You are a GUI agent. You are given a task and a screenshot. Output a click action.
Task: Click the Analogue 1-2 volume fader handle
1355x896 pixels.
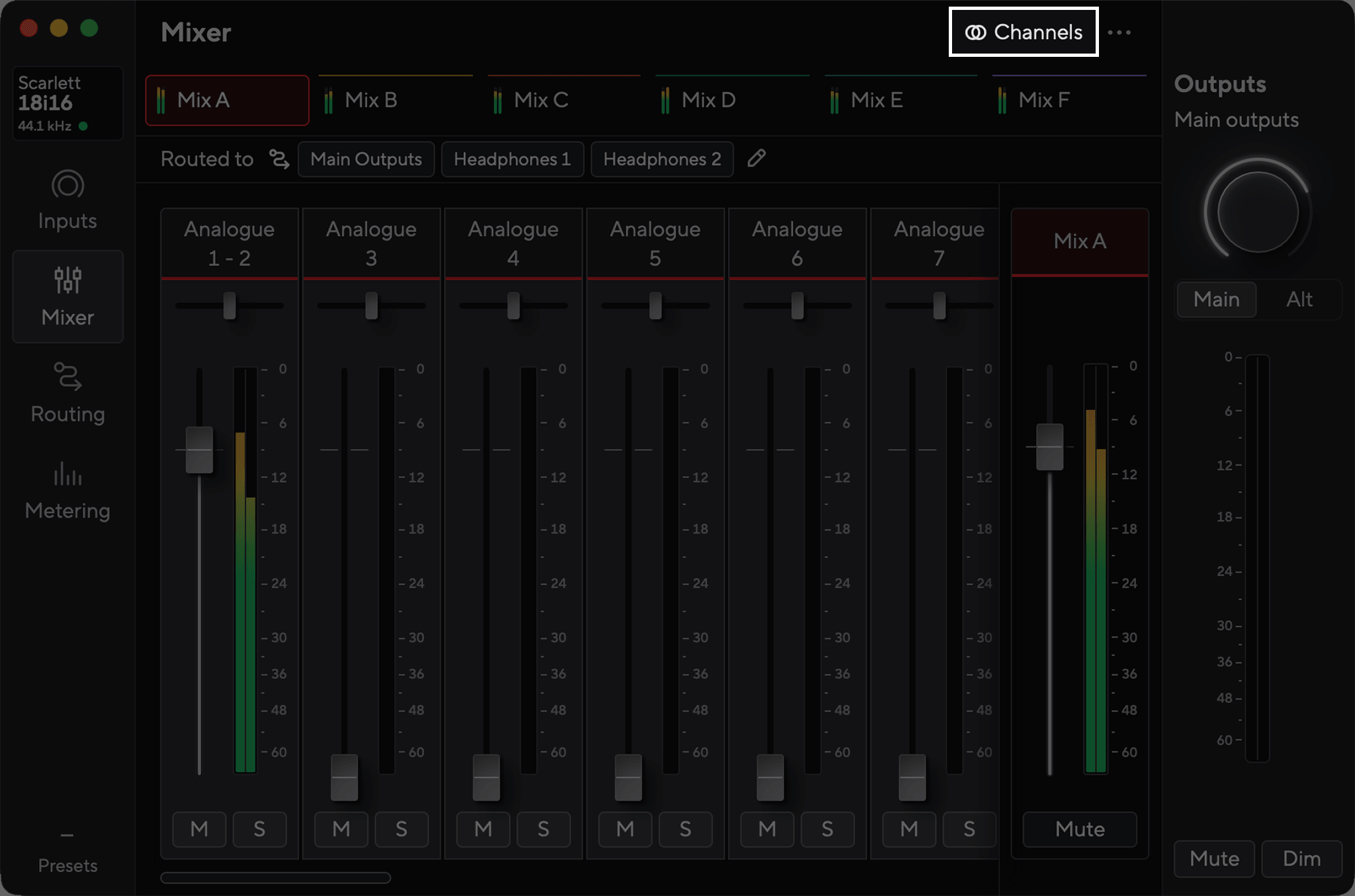[199, 450]
